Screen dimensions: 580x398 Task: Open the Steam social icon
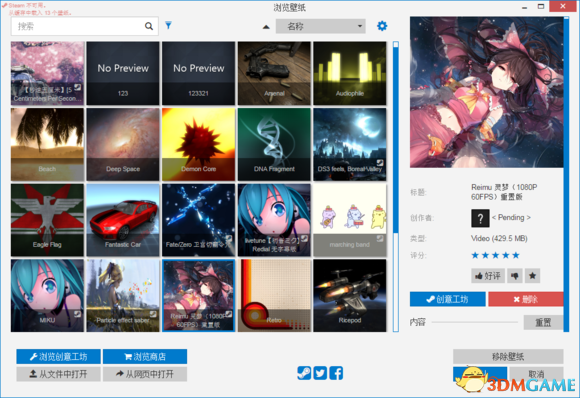tap(304, 373)
